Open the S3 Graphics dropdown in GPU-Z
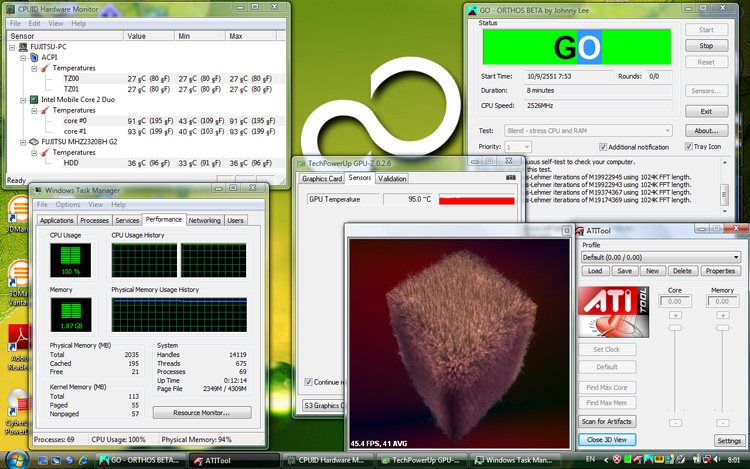This screenshot has width=750, height=469. point(323,405)
